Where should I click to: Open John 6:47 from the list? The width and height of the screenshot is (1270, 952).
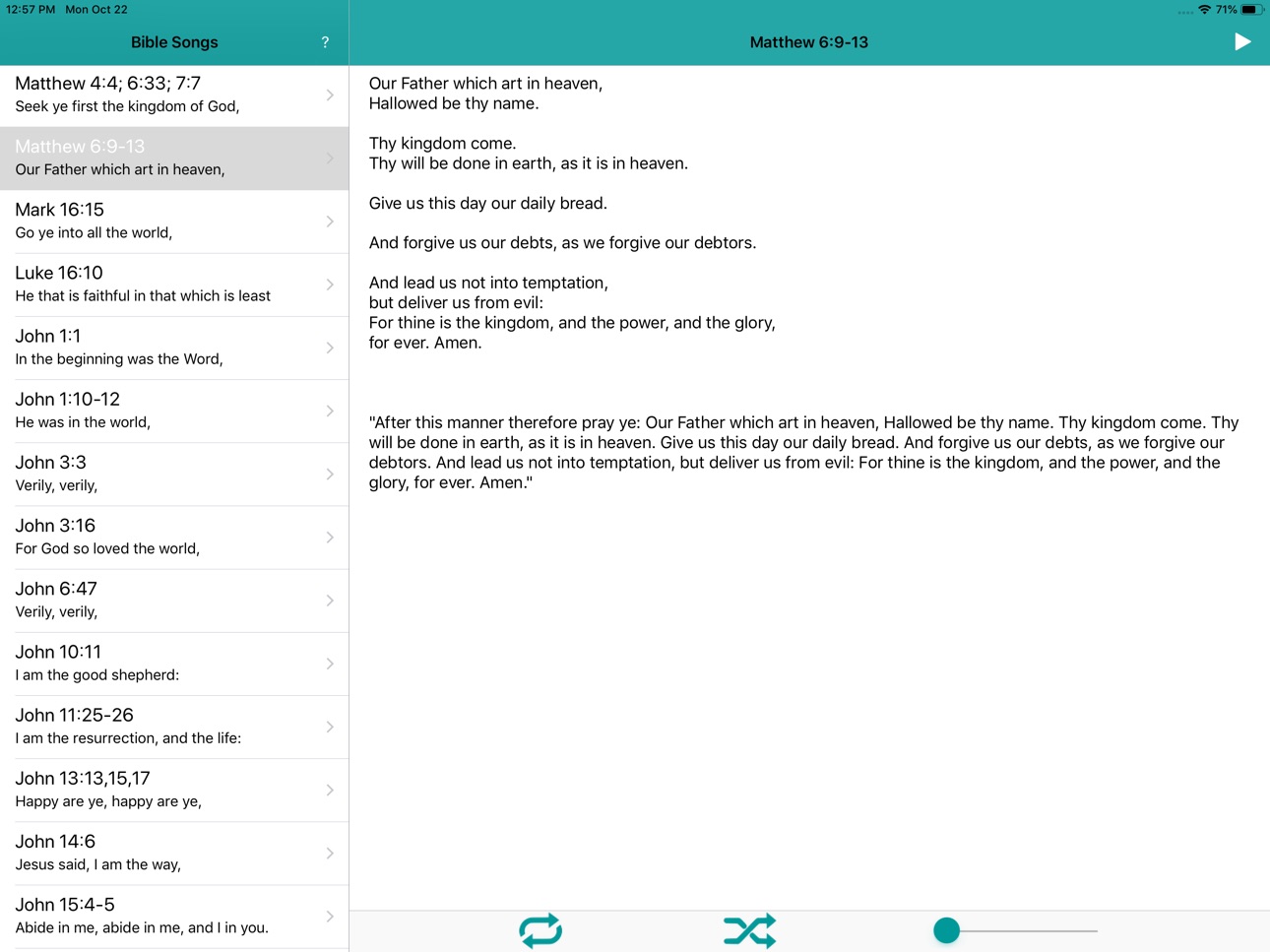point(174,601)
